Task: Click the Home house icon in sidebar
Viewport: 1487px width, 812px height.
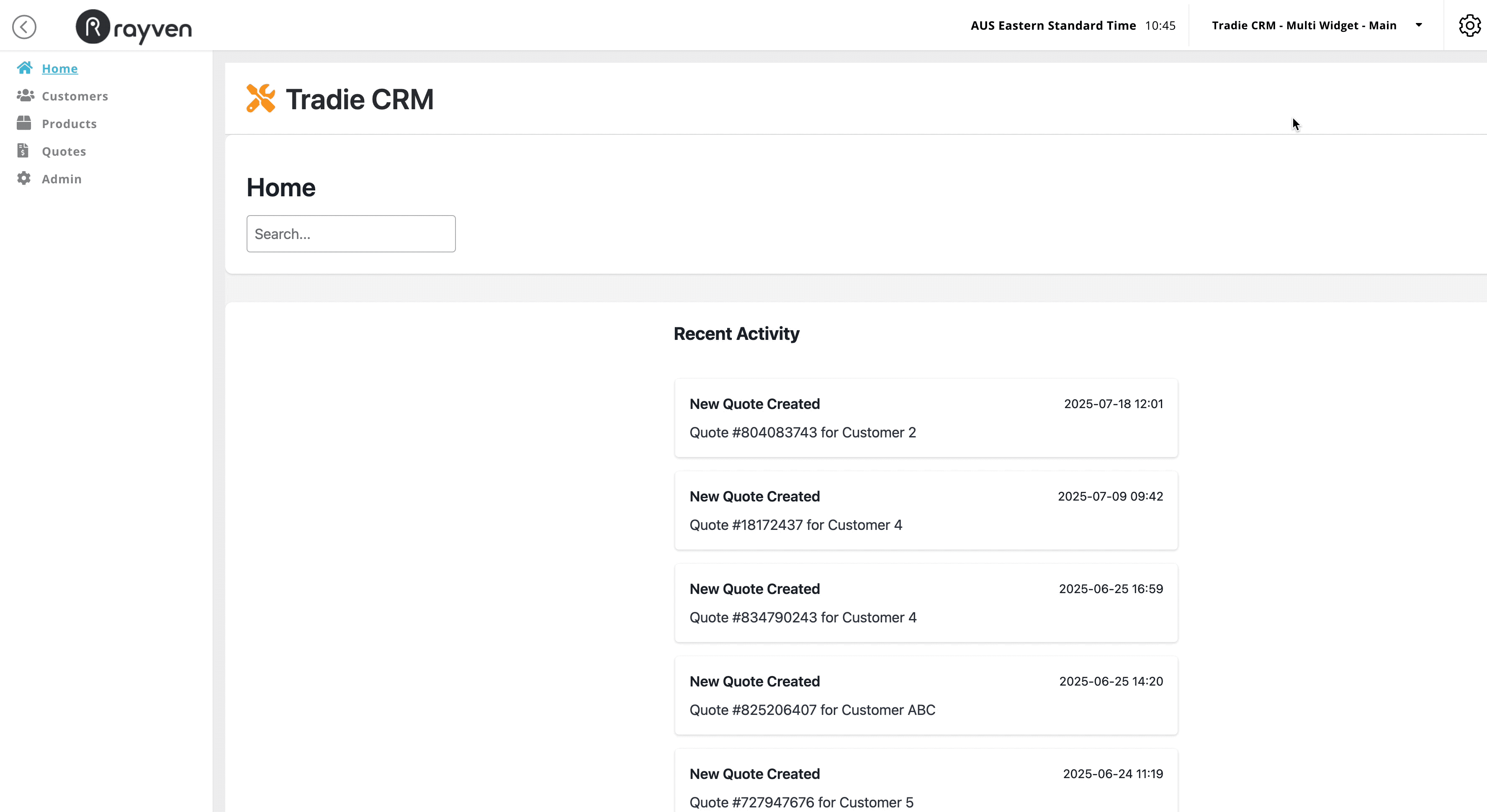Action: click(25, 68)
